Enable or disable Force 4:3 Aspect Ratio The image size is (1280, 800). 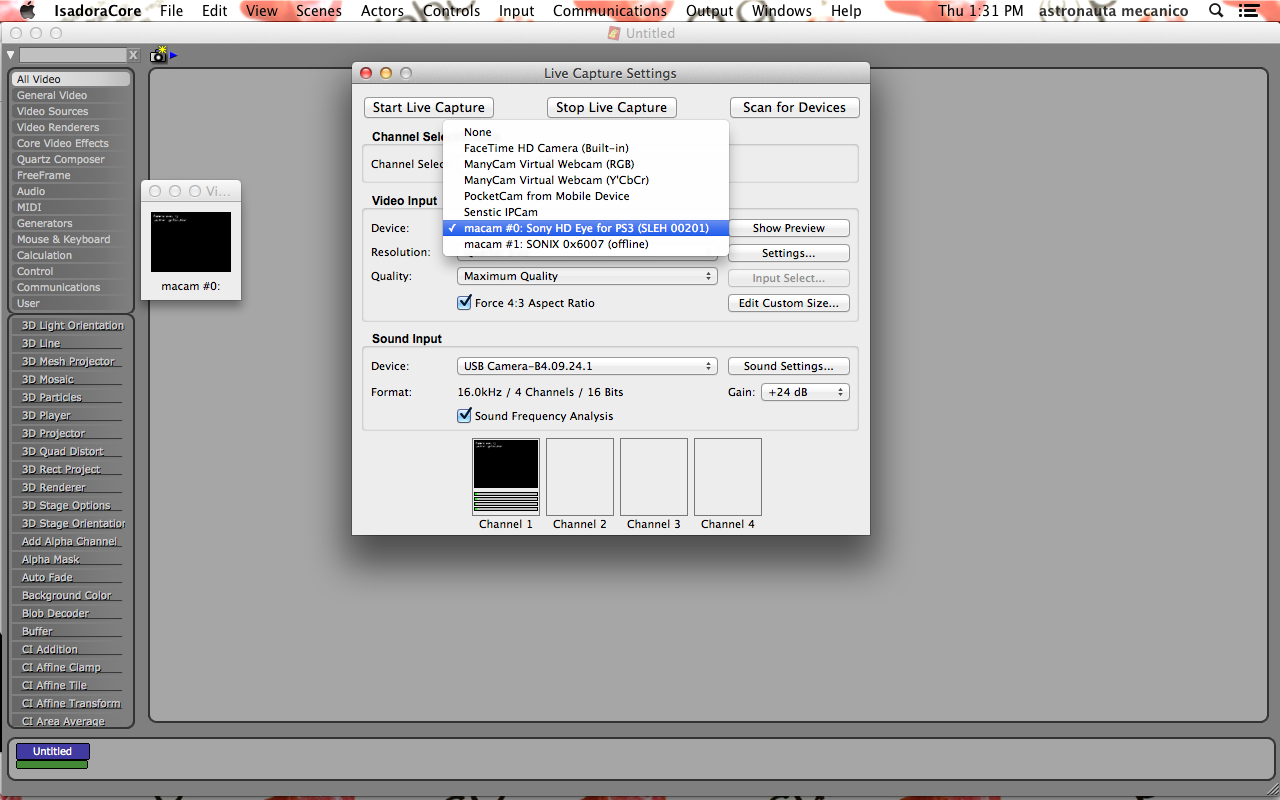click(464, 303)
